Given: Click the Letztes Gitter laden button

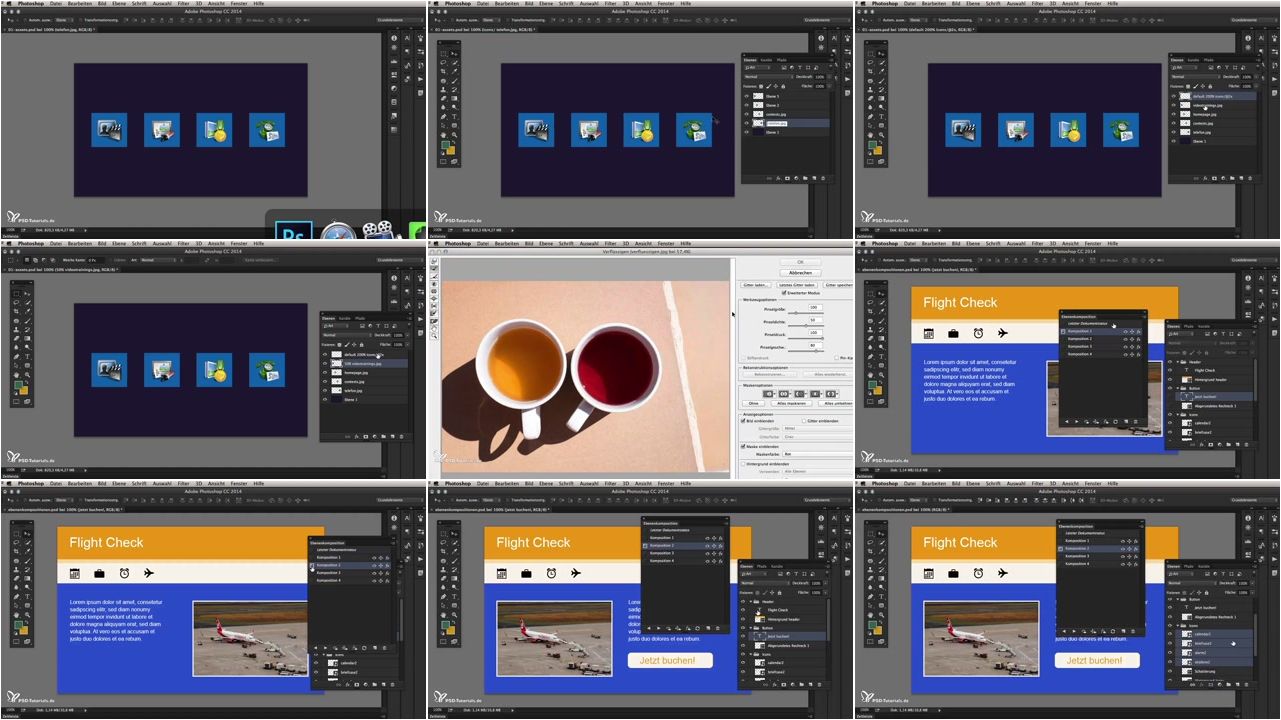Looking at the screenshot, I should coord(797,285).
